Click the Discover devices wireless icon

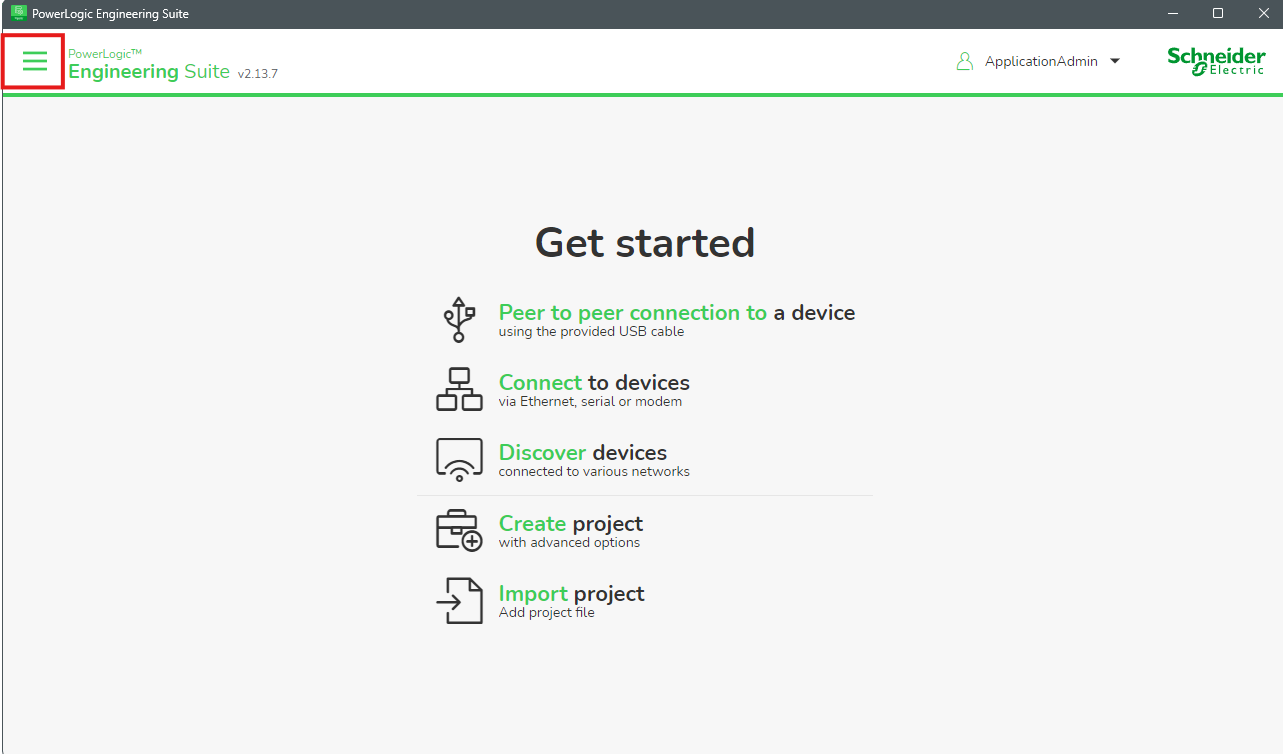(459, 460)
